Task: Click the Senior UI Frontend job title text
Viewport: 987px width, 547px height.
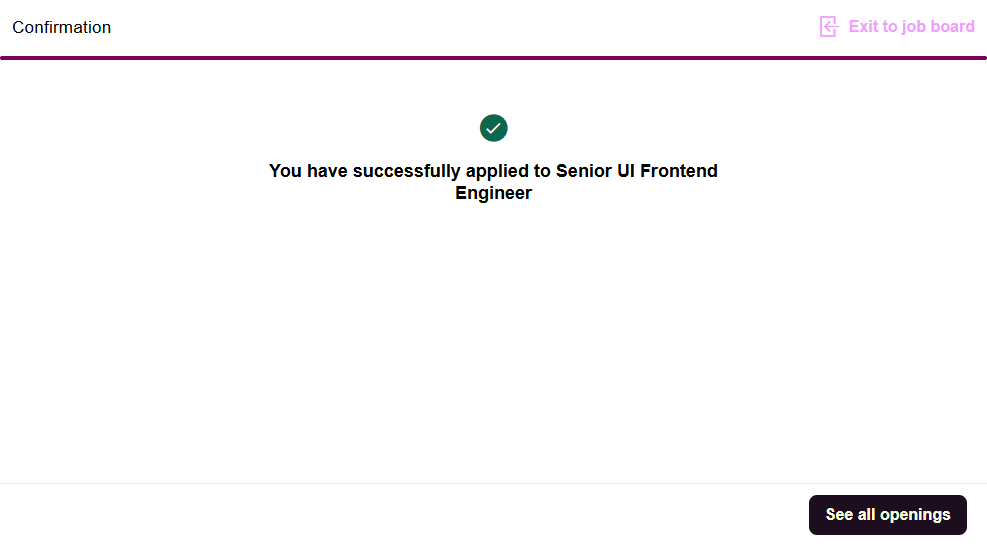Action: [x=637, y=171]
